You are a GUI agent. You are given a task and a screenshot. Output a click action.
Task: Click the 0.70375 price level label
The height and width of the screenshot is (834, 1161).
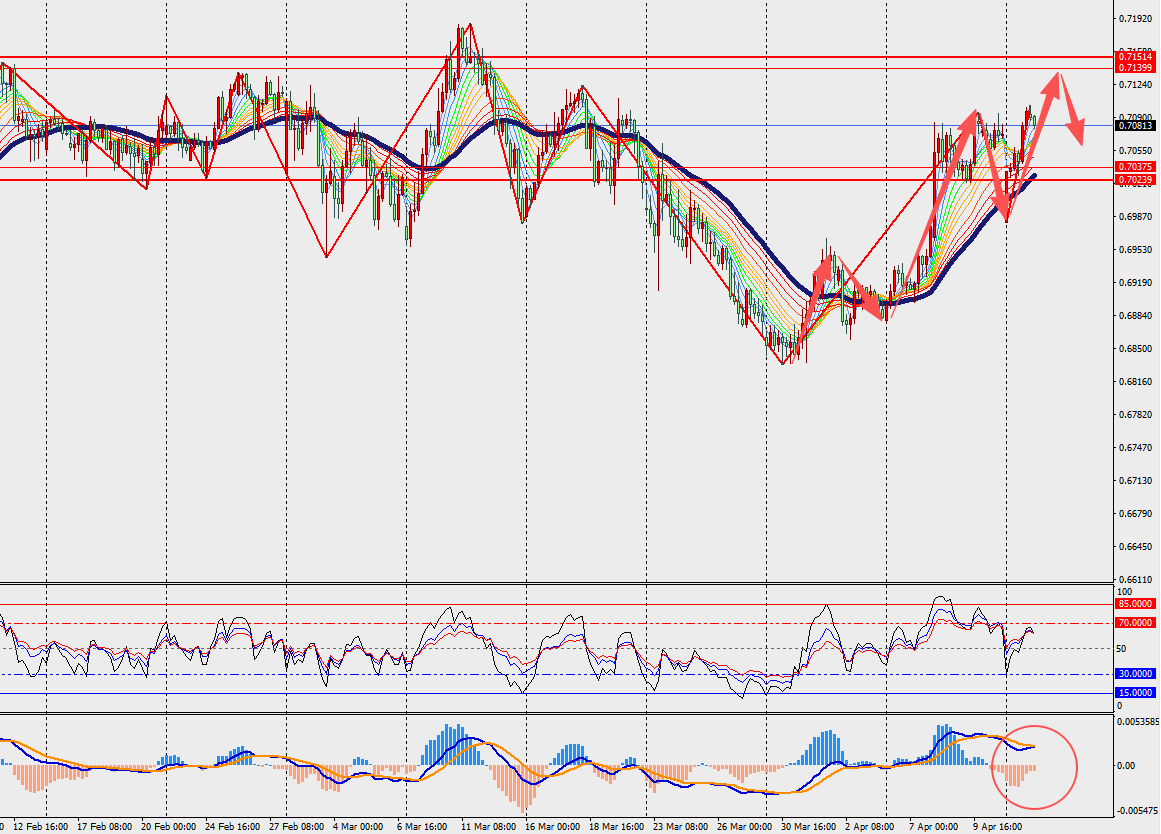[x=1135, y=167]
